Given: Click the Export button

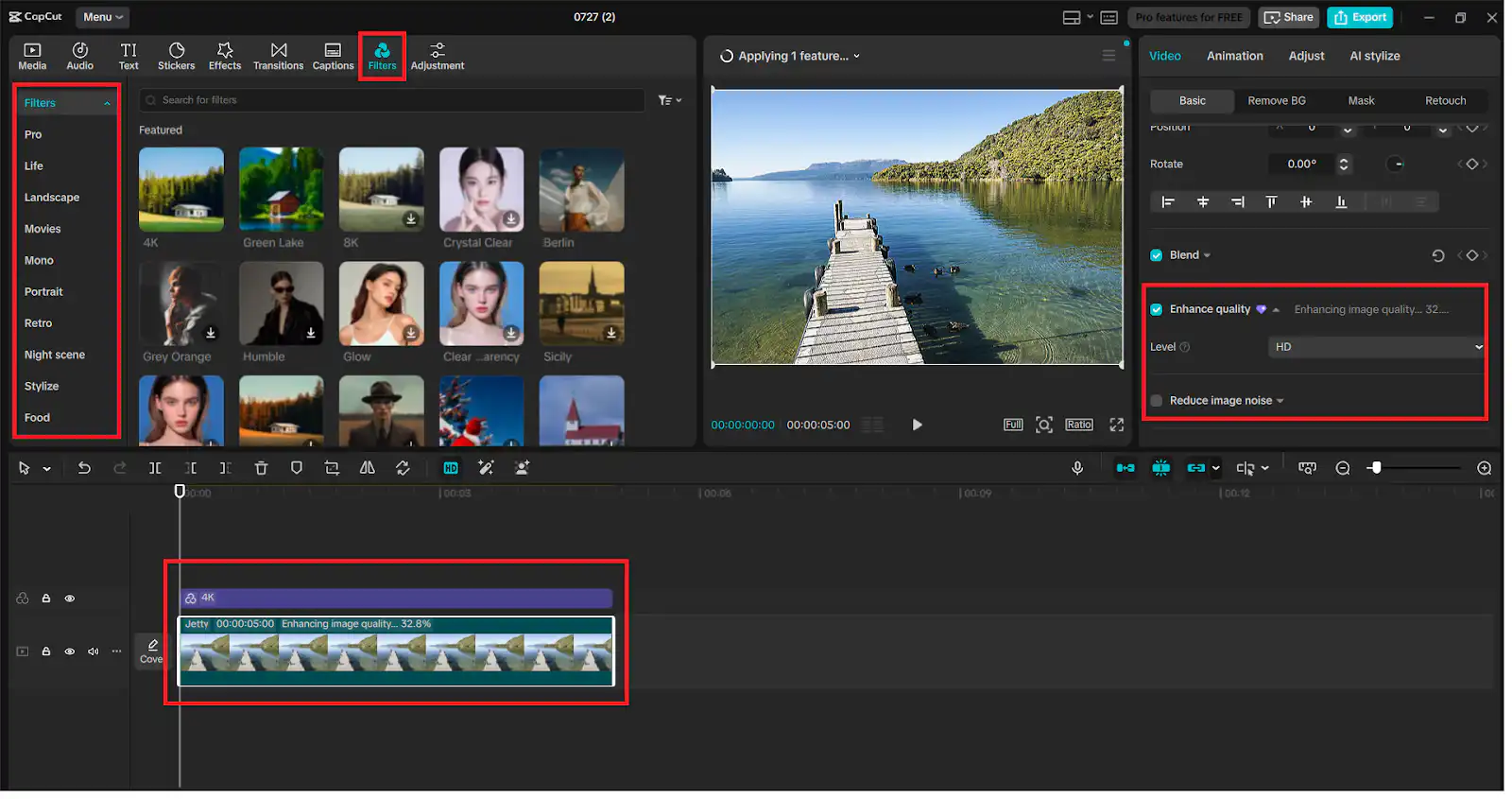Looking at the screenshot, I should [1360, 17].
